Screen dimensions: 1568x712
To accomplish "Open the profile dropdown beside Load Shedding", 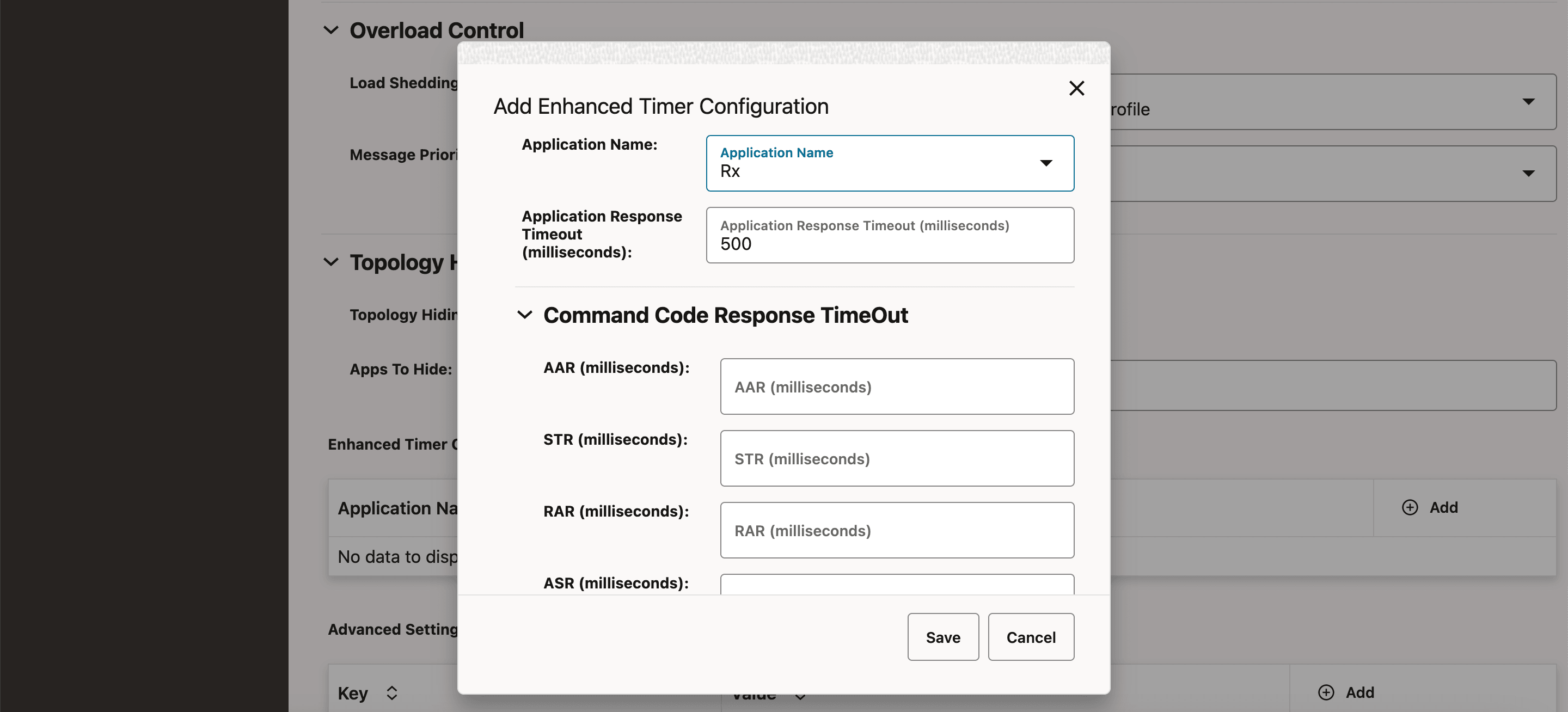I will [x=1530, y=101].
